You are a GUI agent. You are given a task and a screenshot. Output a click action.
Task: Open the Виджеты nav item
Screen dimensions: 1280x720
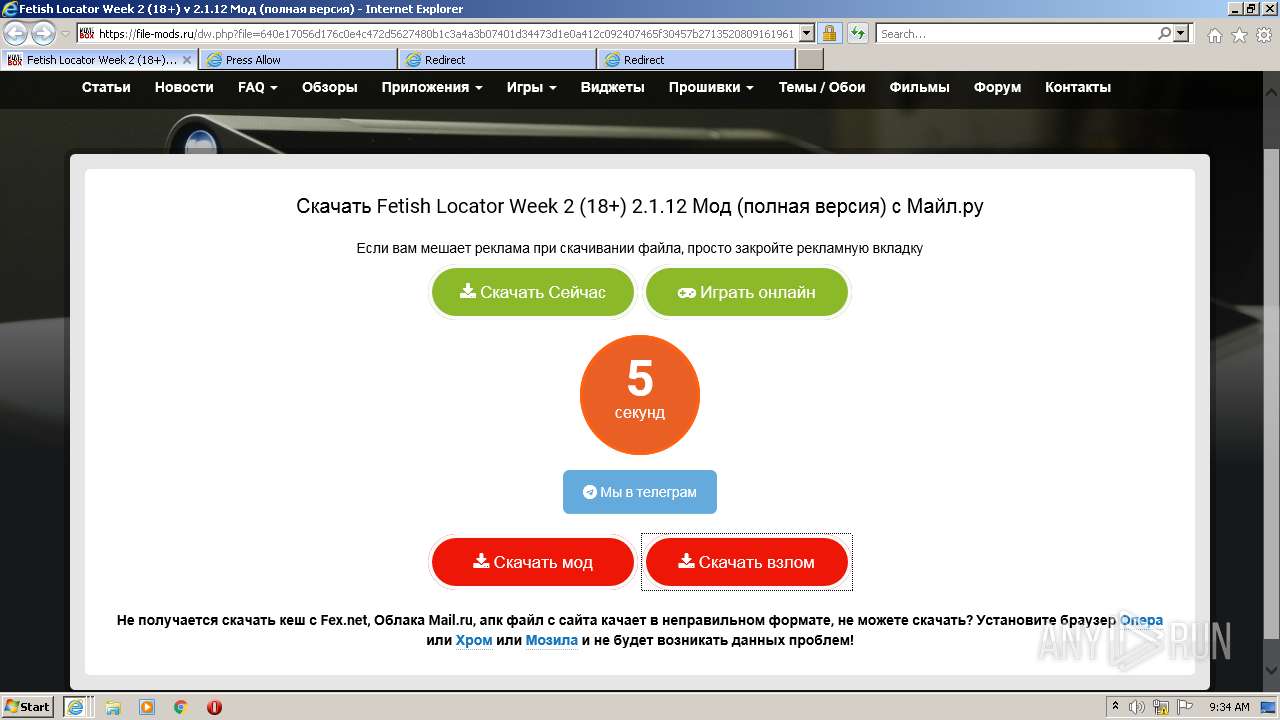pos(612,87)
